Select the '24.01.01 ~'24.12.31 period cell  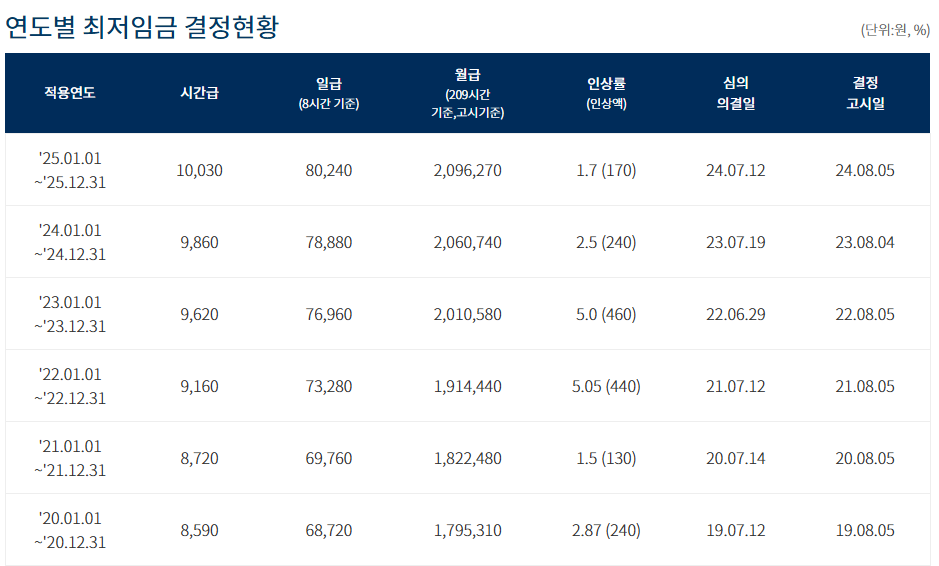(x=70, y=242)
